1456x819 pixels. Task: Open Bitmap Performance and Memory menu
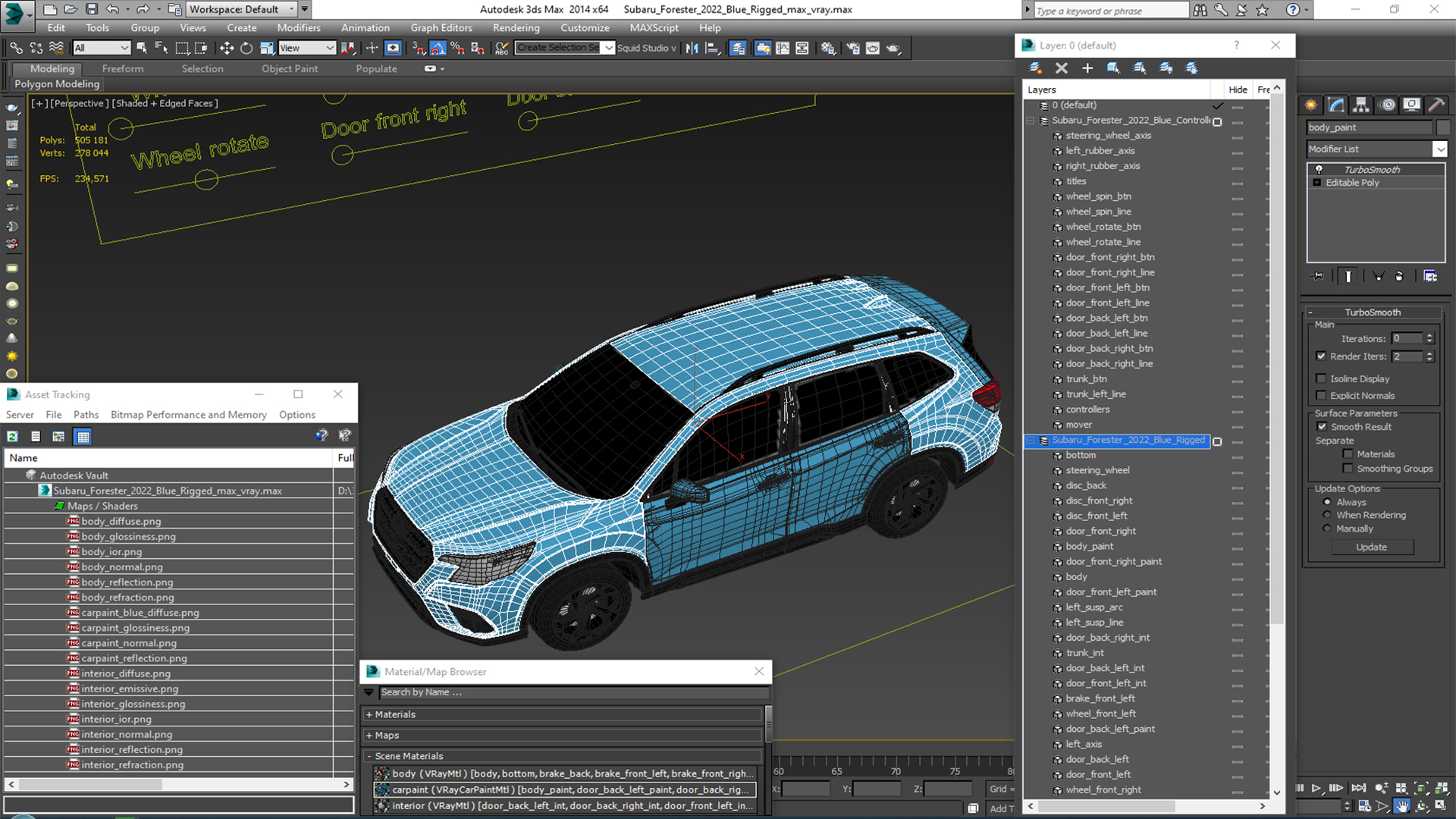(x=189, y=415)
